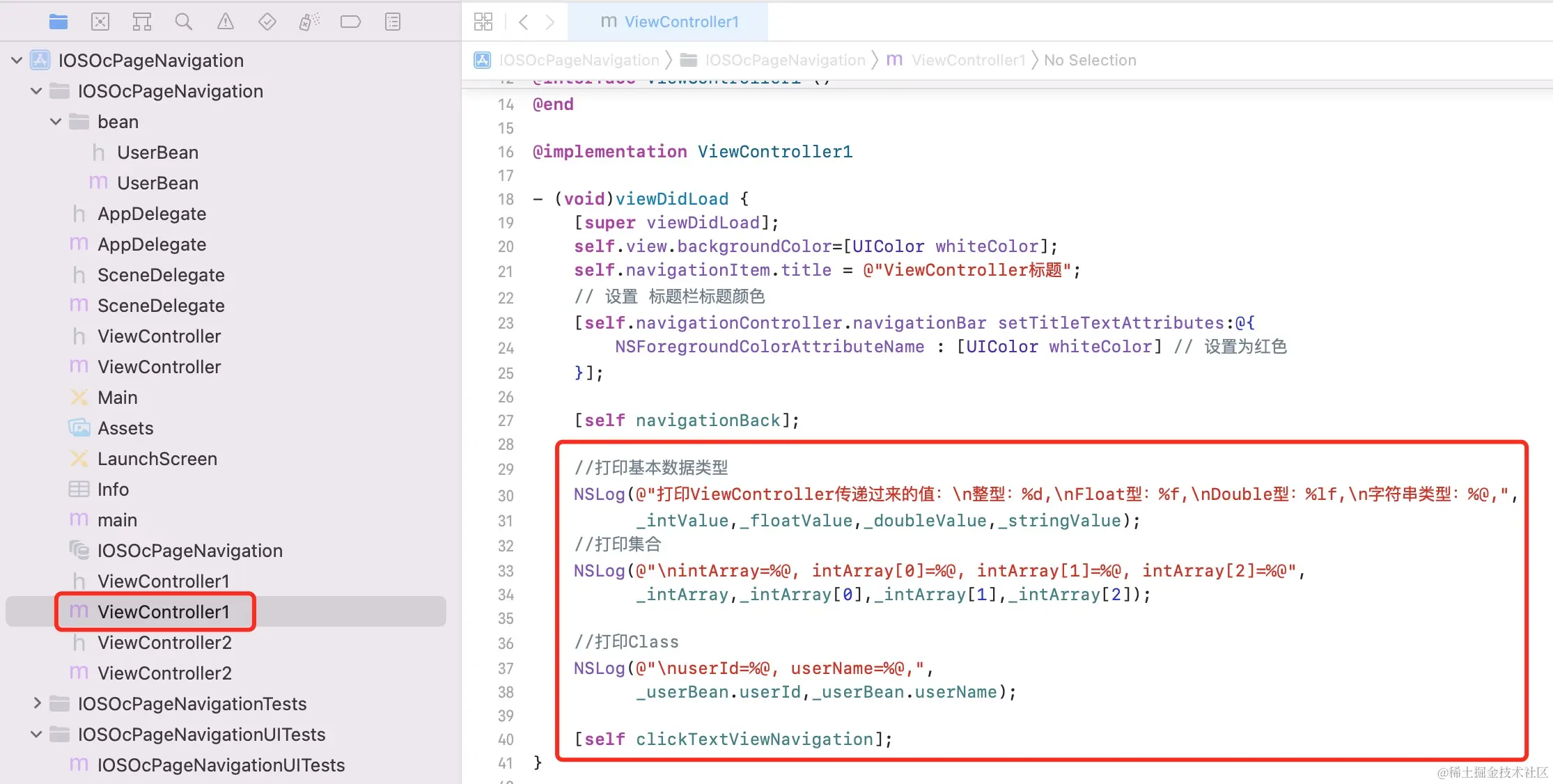Show the Debug navigator icon
Screen dimensions: 1553x784
point(309,22)
